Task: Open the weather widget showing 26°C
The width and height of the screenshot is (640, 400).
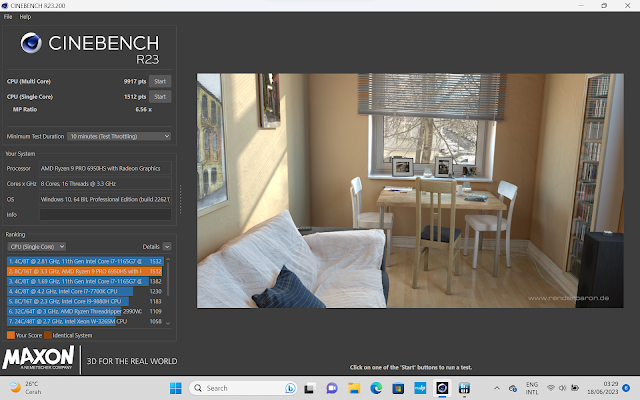Action: [x=25, y=388]
